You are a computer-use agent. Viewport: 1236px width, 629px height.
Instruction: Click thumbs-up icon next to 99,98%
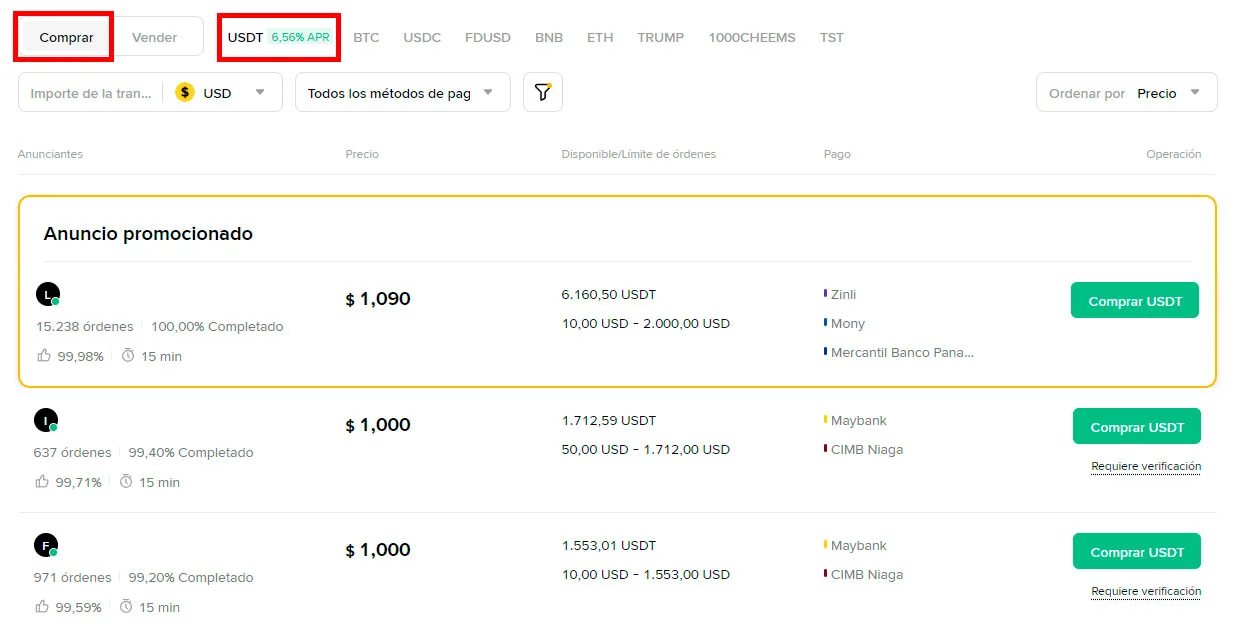pyautogui.click(x=43, y=355)
